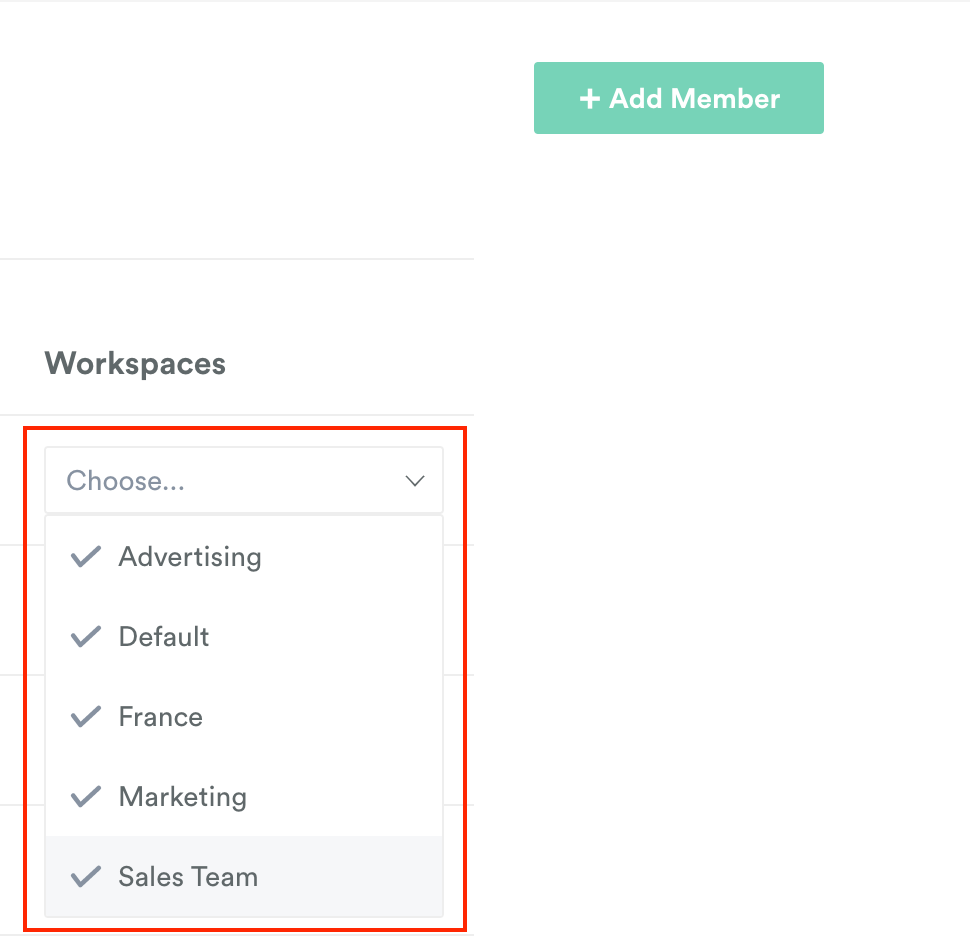
Task: Collapse dropdown using the chevron arrow
Action: [x=414, y=481]
